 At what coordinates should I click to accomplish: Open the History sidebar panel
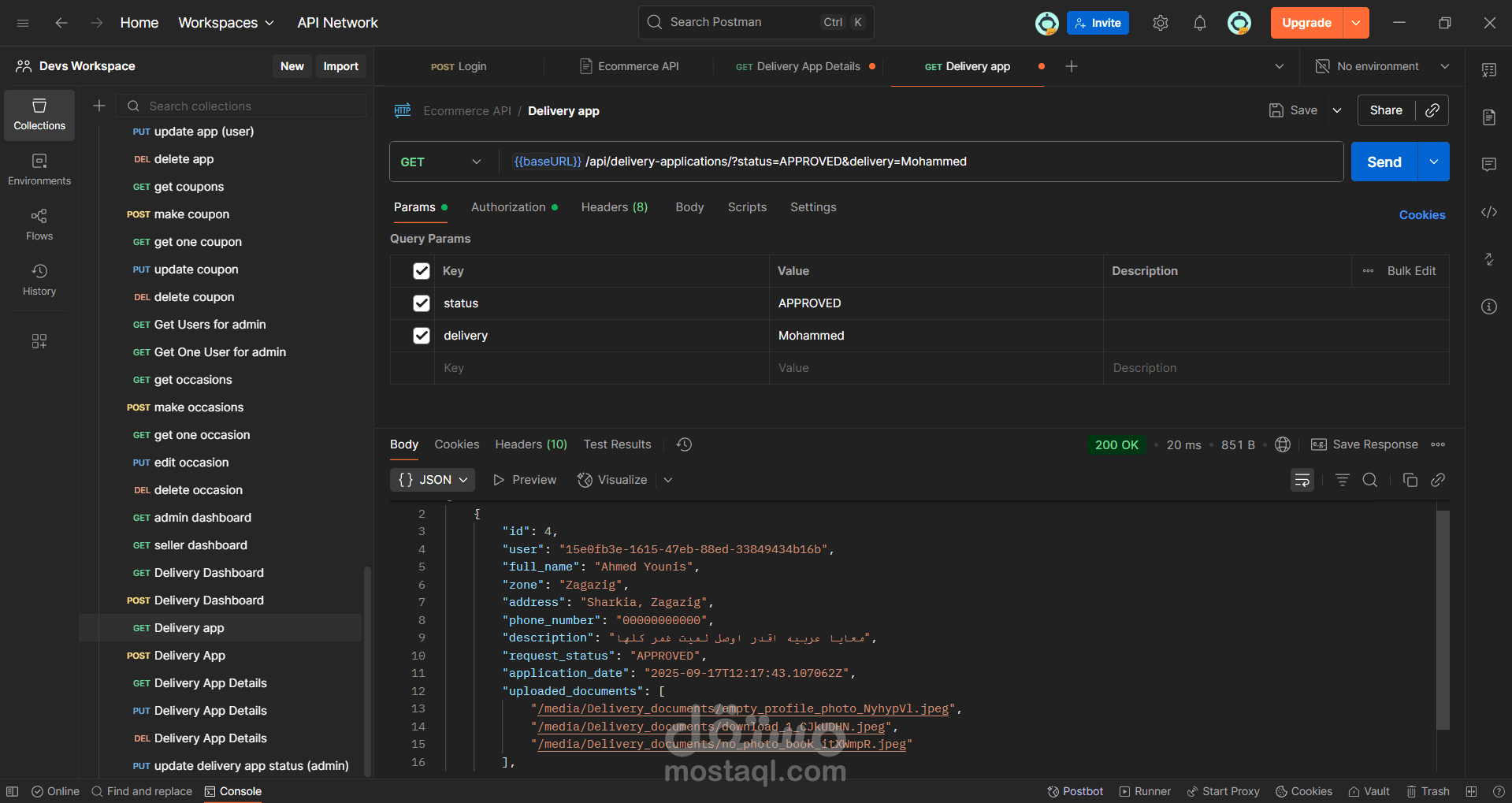39,281
